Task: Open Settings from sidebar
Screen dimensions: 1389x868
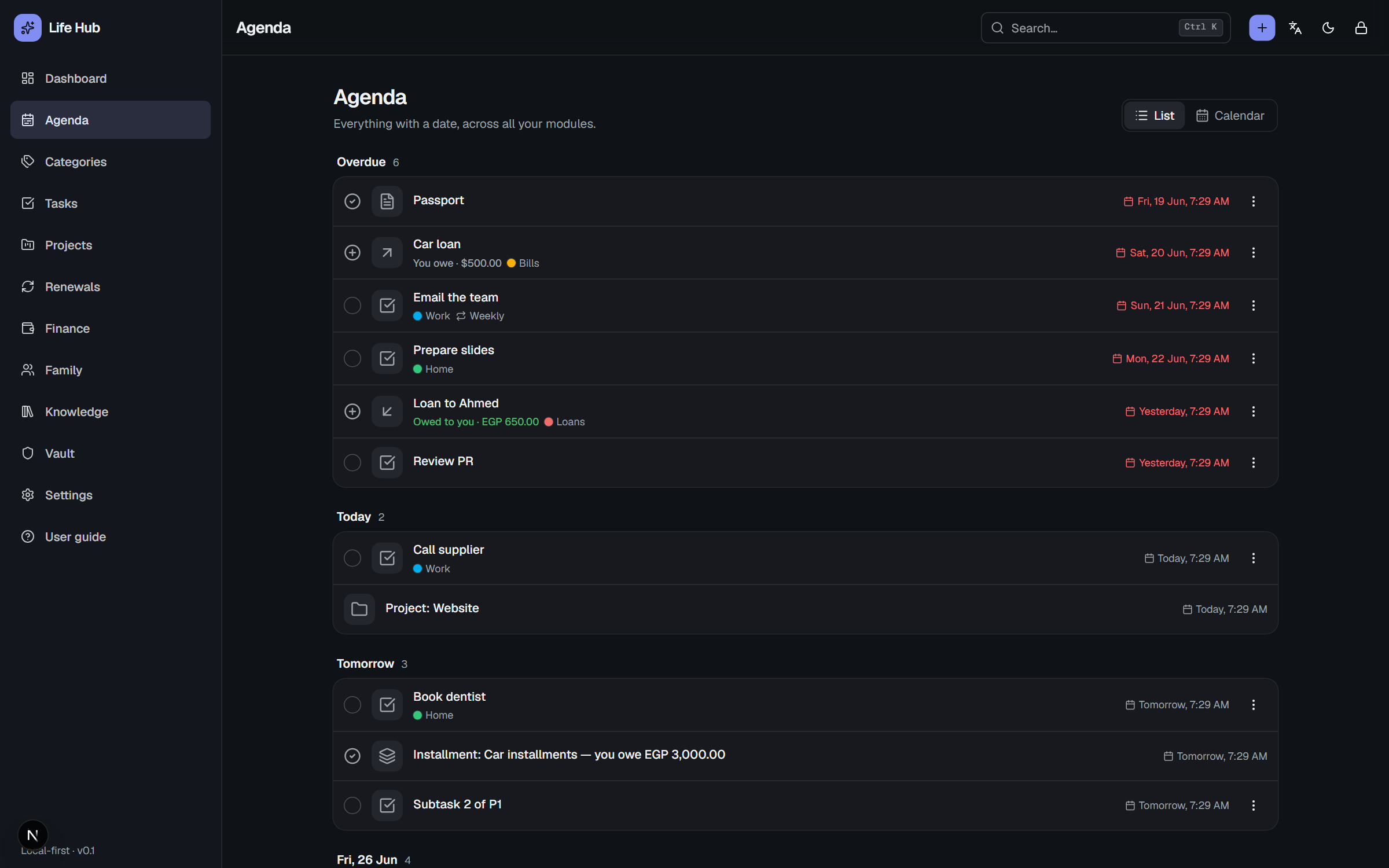Action: pyautogui.click(x=111, y=495)
